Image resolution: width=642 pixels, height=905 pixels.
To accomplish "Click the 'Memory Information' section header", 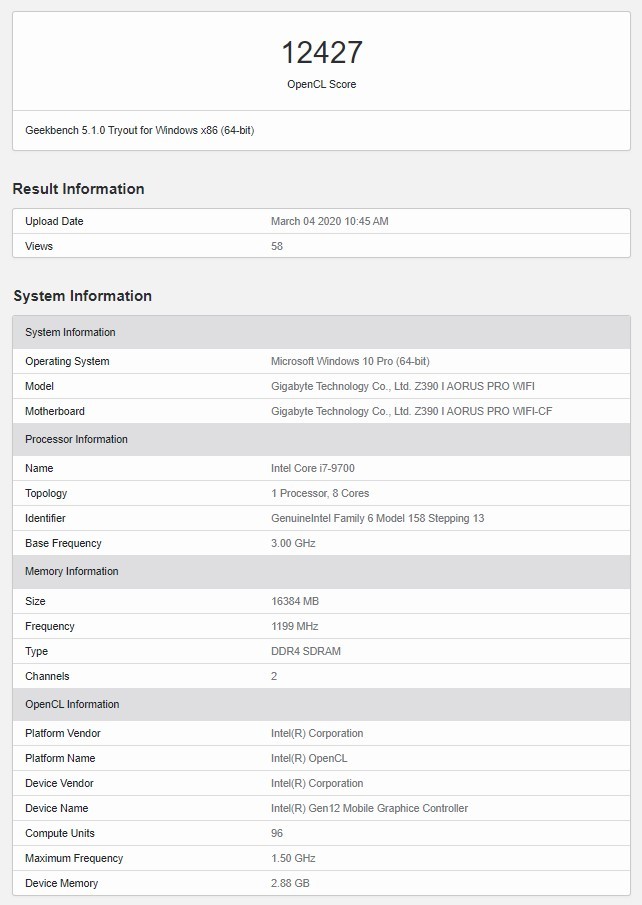I will [322, 571].
